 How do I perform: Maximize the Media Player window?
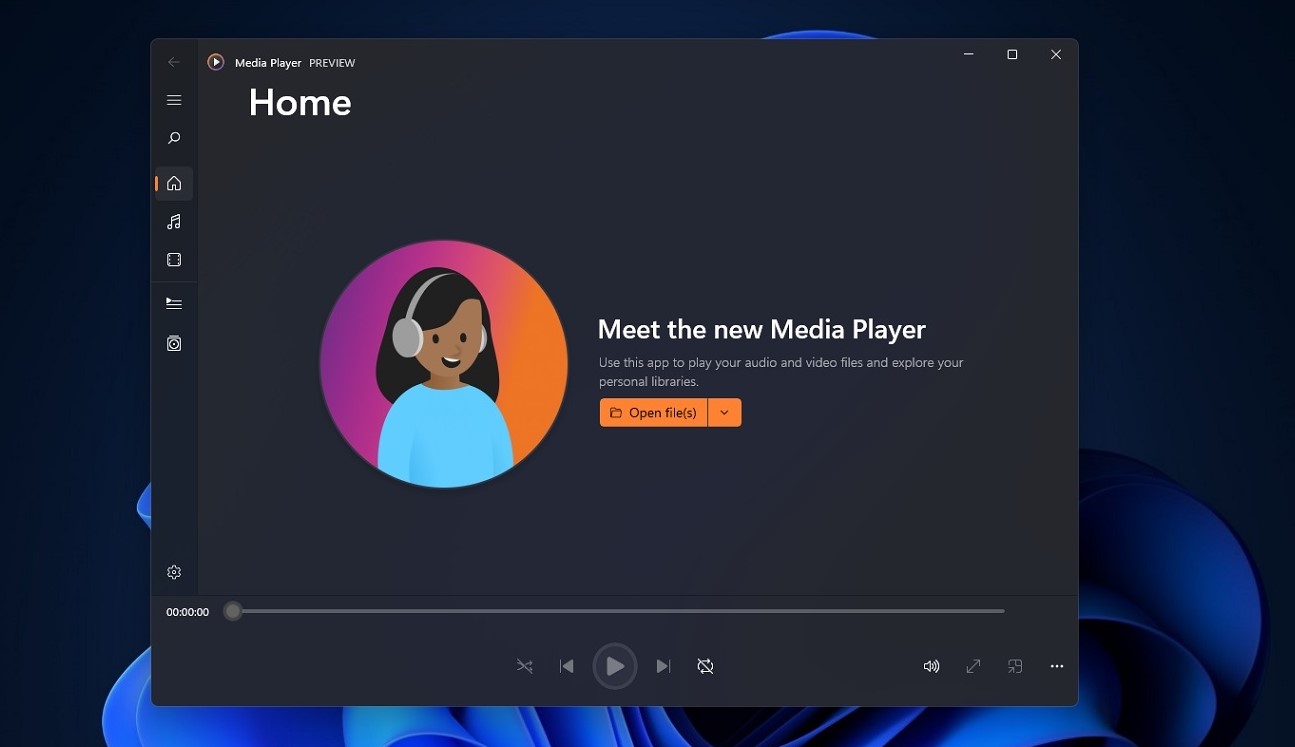(x=1012, y=55)
